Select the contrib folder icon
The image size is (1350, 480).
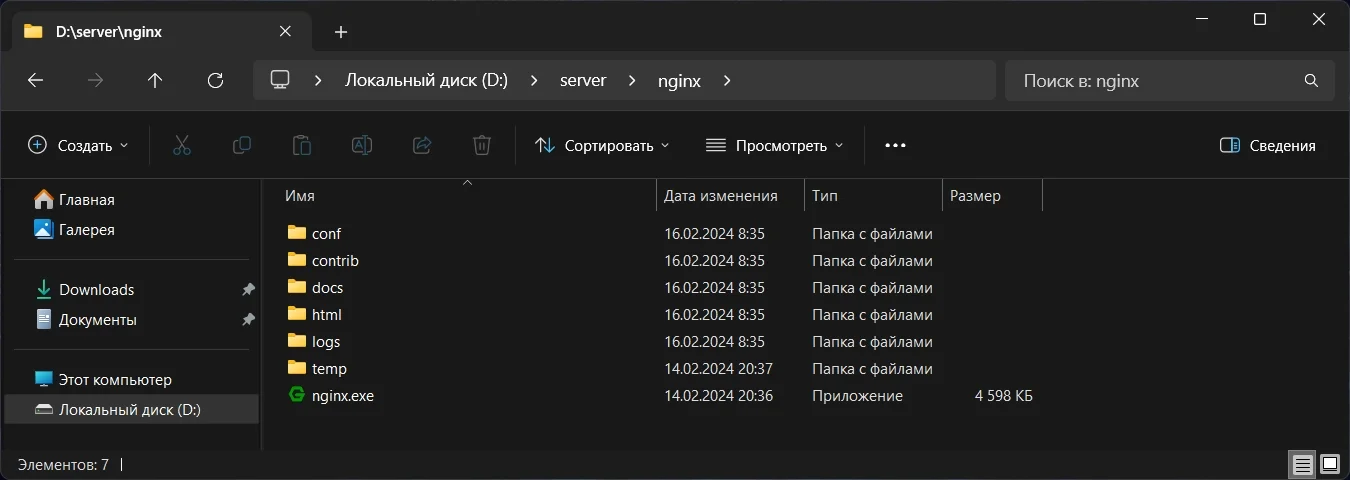[296, 260]
